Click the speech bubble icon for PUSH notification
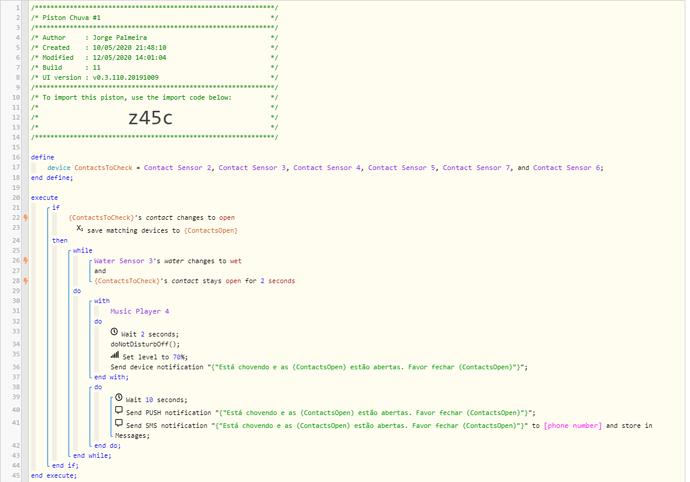Viewport: 690px width, 482px height. [119, 410]
